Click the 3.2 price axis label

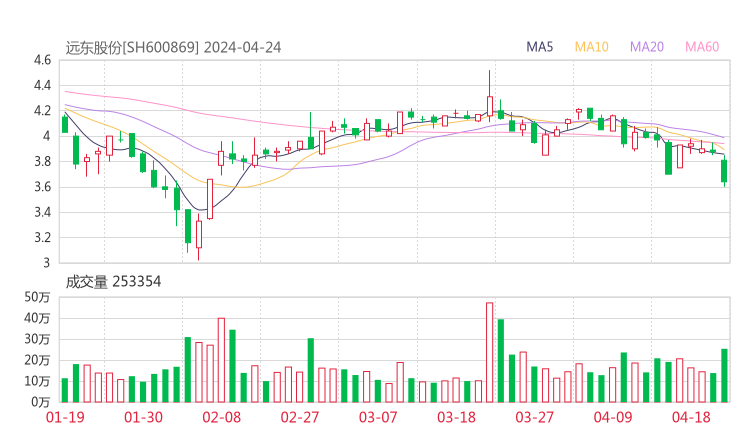42,237
